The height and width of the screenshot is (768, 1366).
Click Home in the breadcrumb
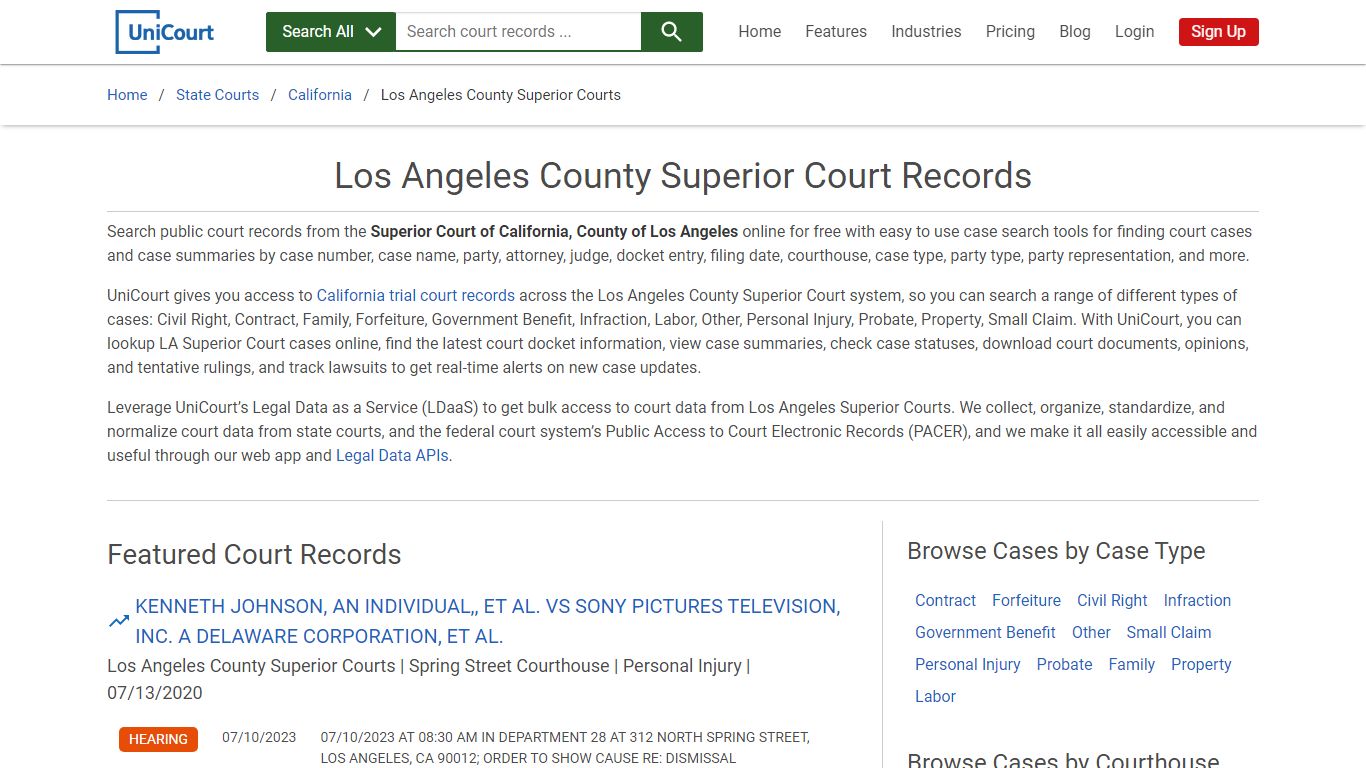click(127, 95)
